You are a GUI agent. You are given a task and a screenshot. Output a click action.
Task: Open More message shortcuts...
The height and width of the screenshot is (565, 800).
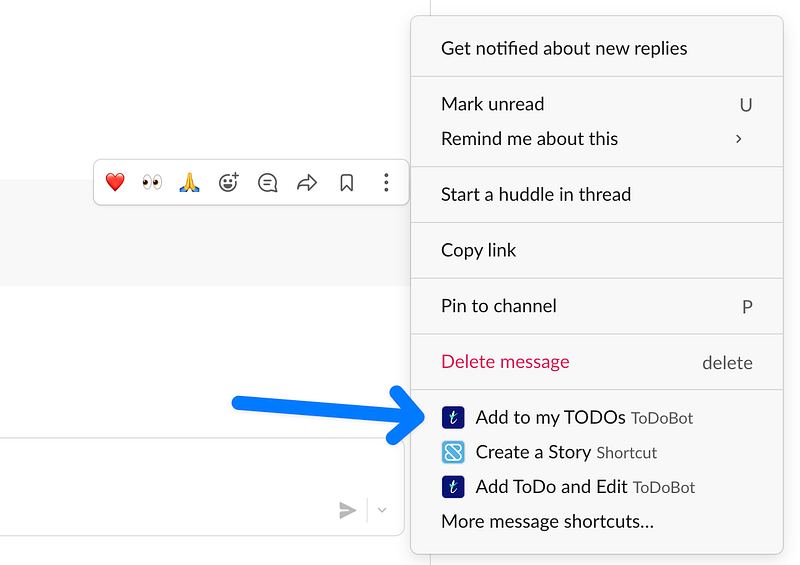(596, 522)
